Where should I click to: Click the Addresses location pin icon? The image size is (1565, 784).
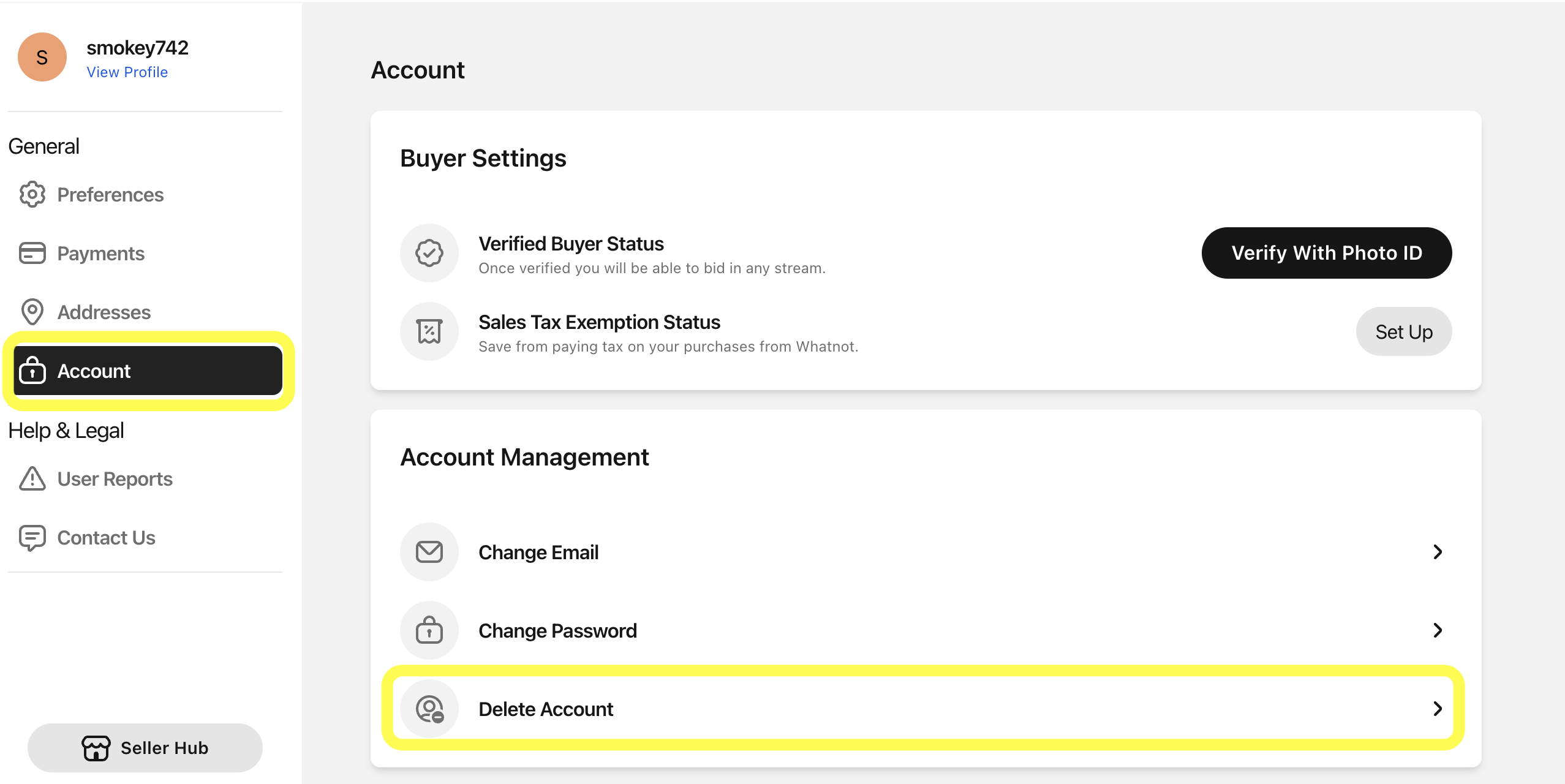[x=32, y=312]
